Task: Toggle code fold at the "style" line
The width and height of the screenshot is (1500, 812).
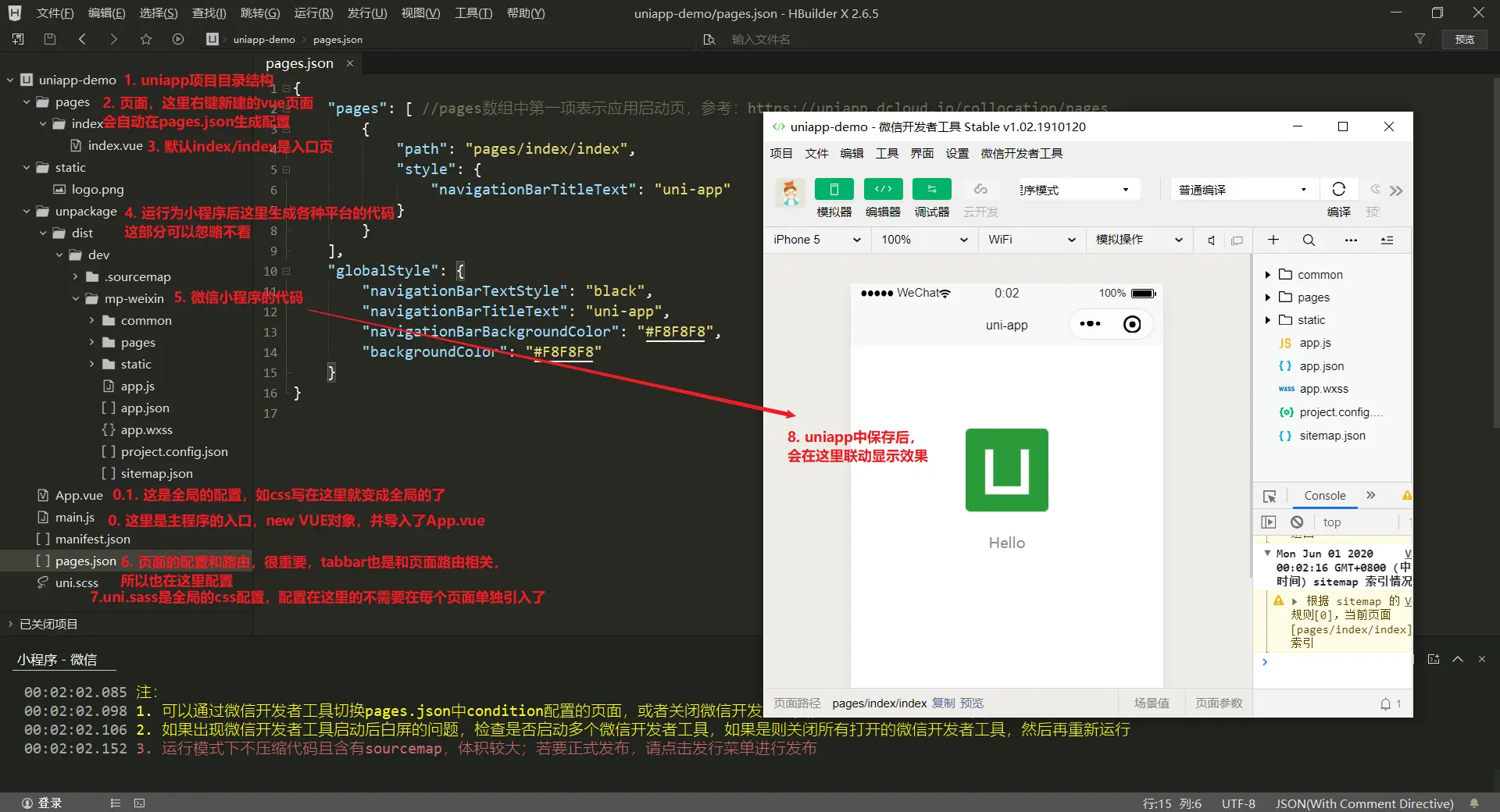Action: [x=286, y=169]
